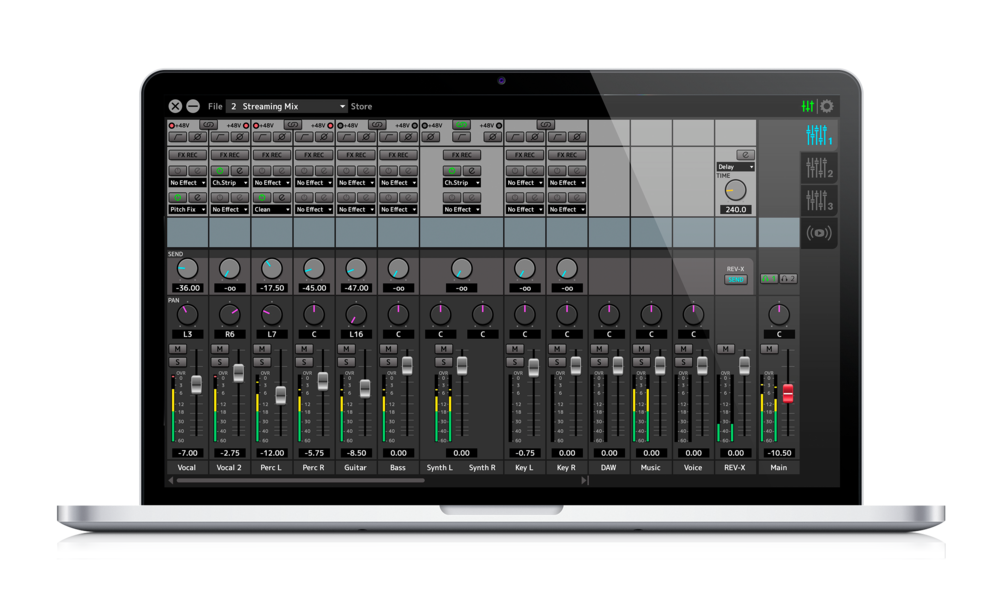Screen dimensions: 1000x600
Task: Open the Delay effect edit (e) button
Action: coord(746,155)
